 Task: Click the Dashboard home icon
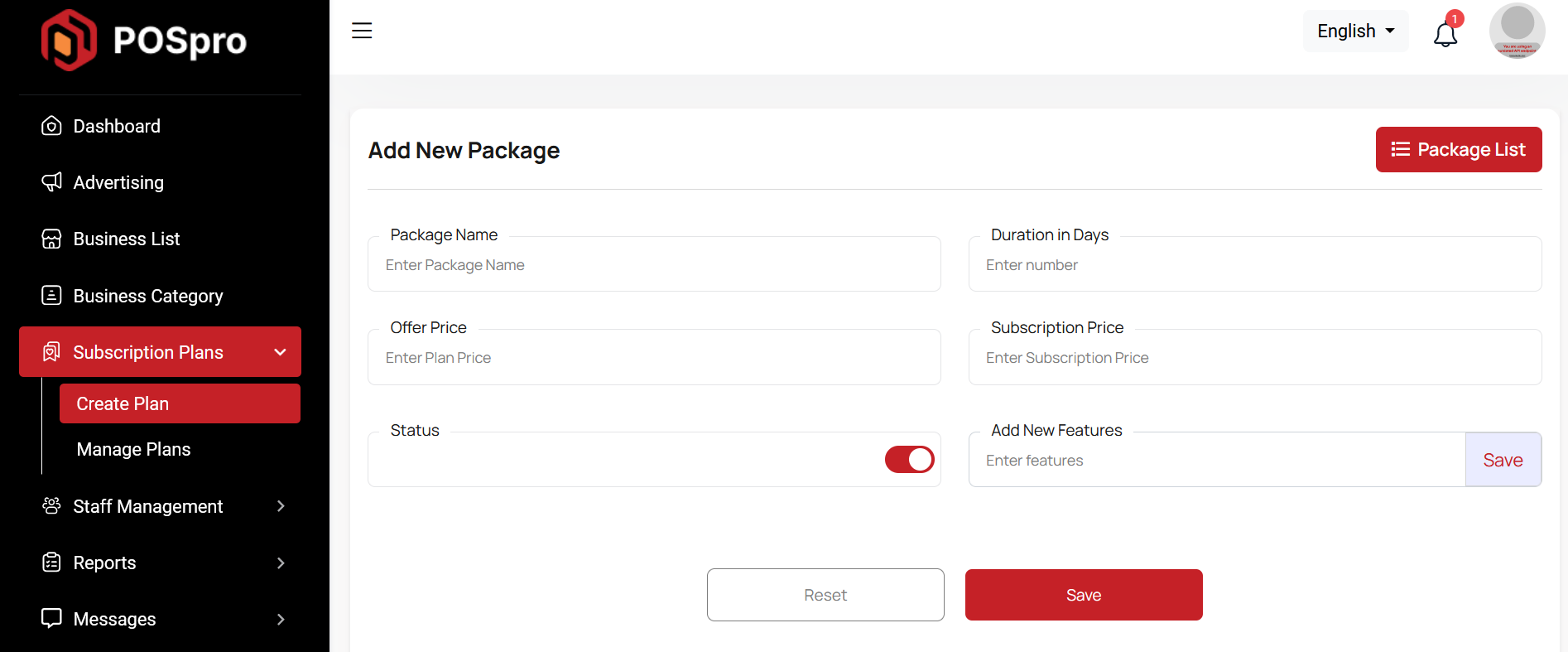(x=51, y=126)
